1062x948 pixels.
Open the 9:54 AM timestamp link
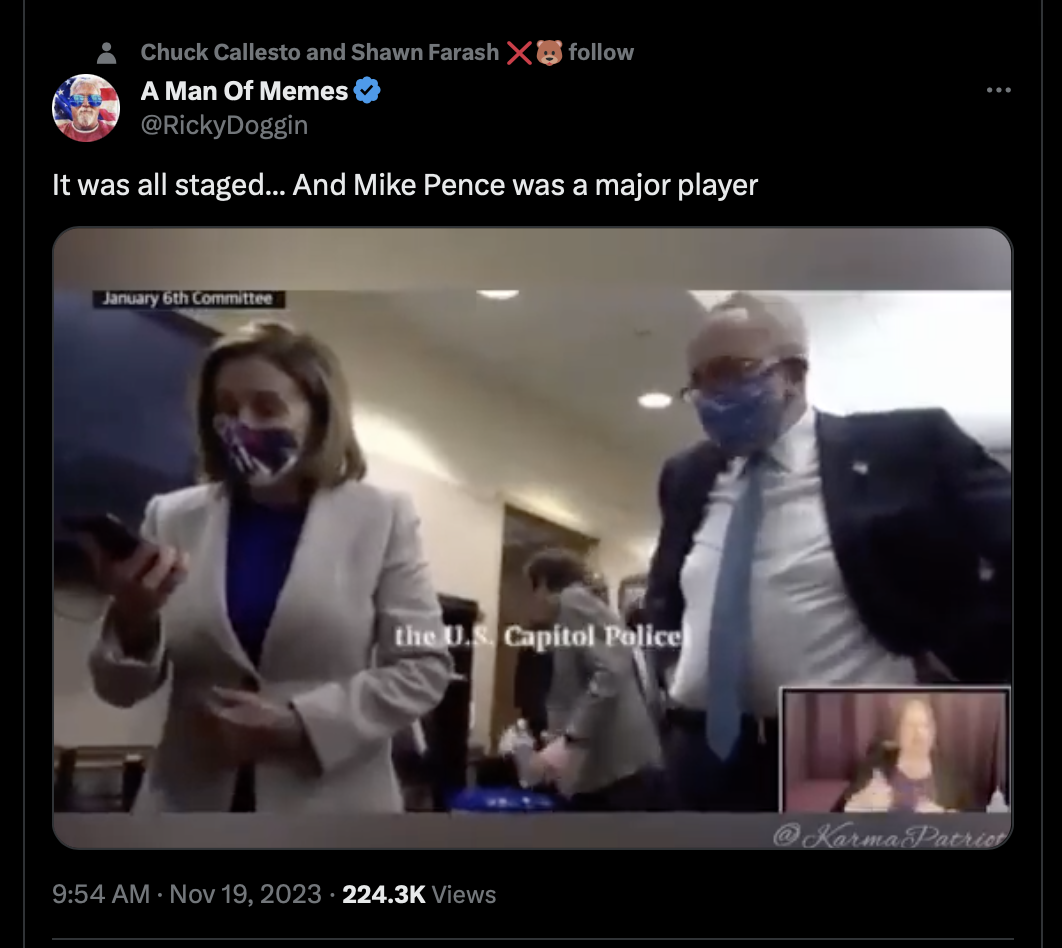click(x=101, y=894)
